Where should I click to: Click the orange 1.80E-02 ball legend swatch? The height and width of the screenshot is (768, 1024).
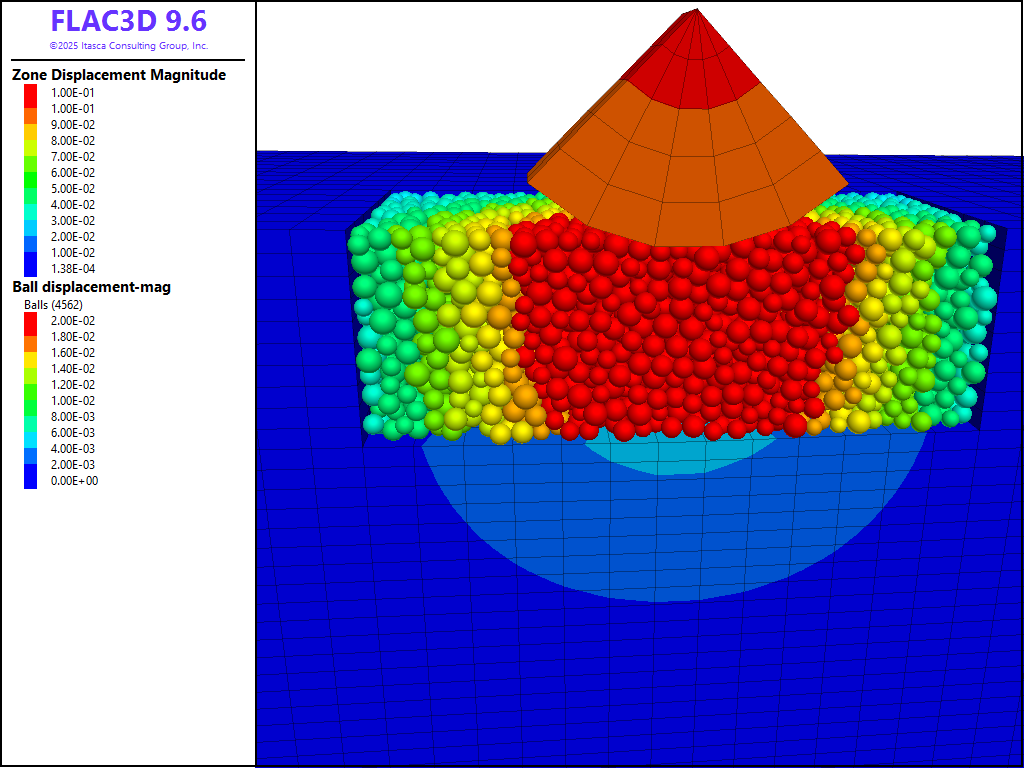[x=31, y=336]
